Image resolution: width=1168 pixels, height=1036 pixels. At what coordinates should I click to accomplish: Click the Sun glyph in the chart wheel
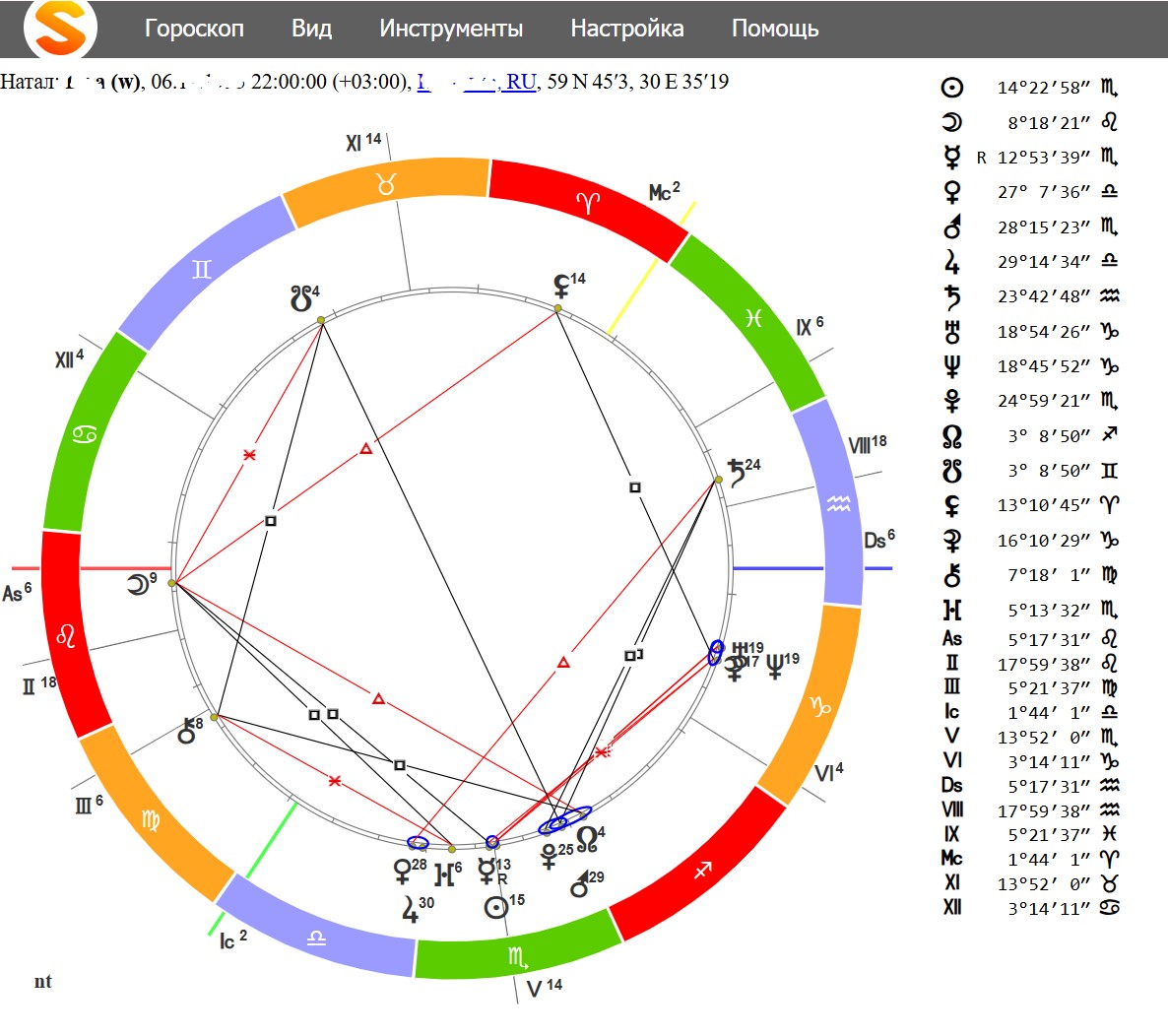tap(496, 907)
